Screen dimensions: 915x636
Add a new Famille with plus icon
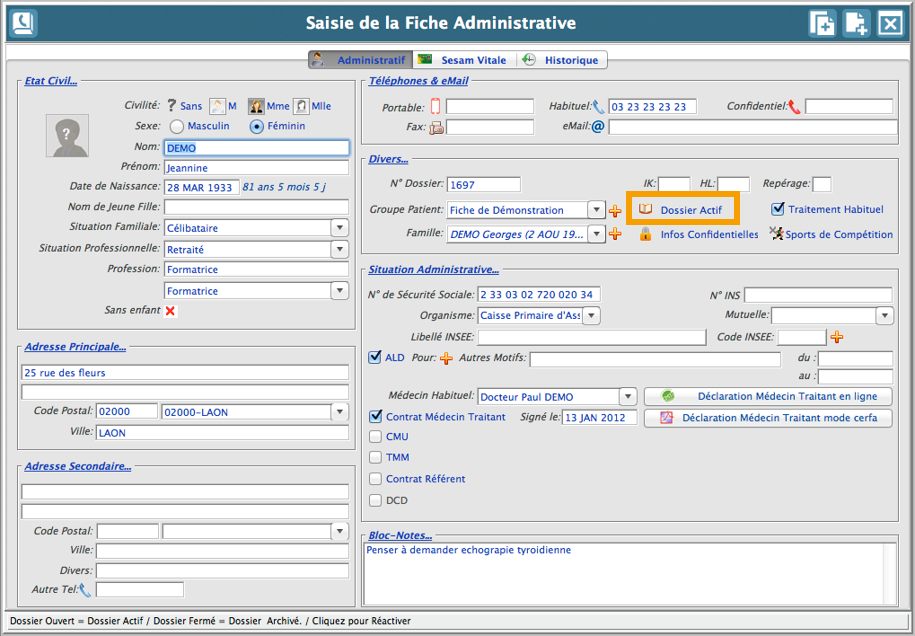tap(615, 234)
